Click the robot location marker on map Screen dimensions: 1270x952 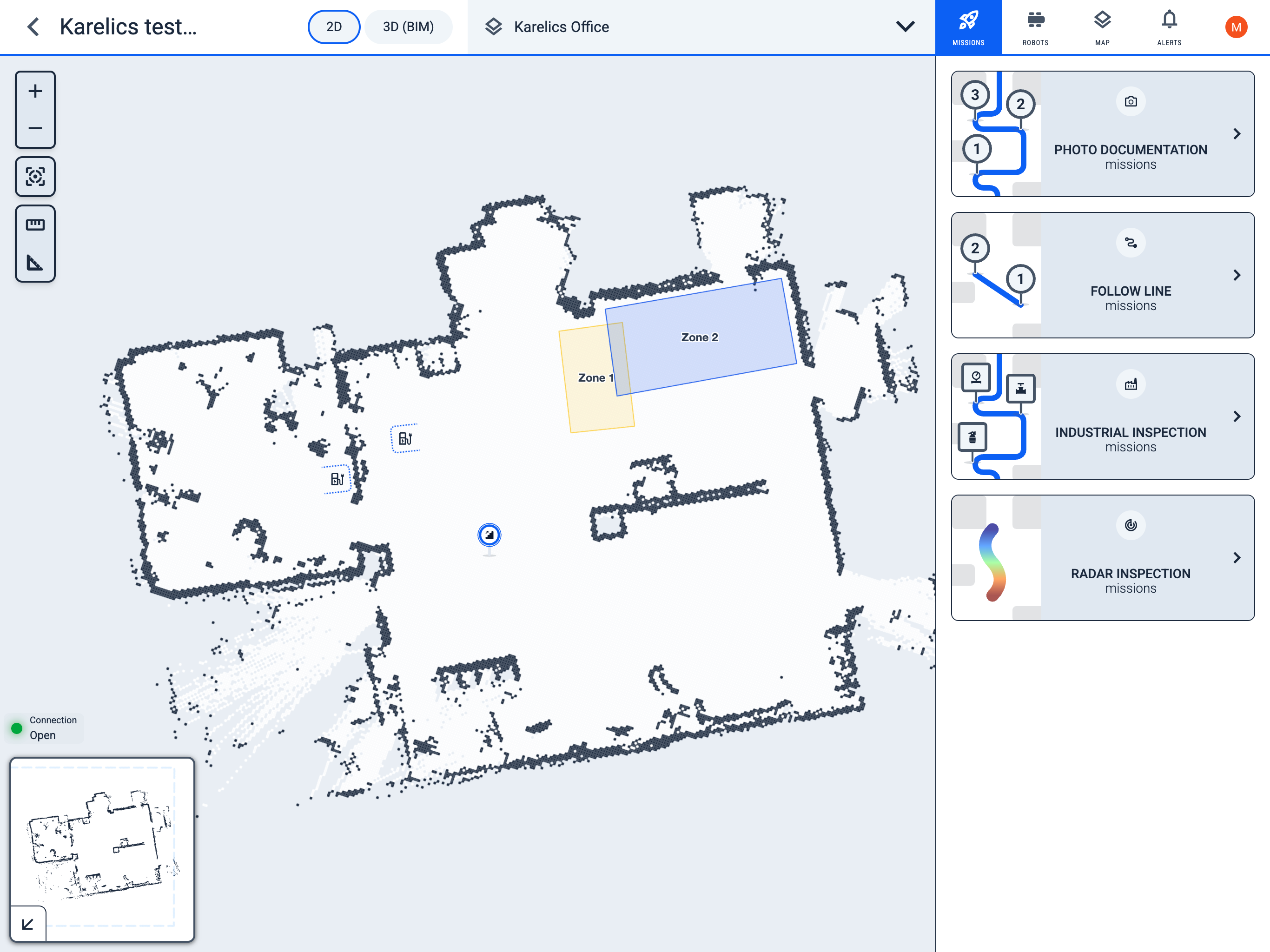(489, 535)
